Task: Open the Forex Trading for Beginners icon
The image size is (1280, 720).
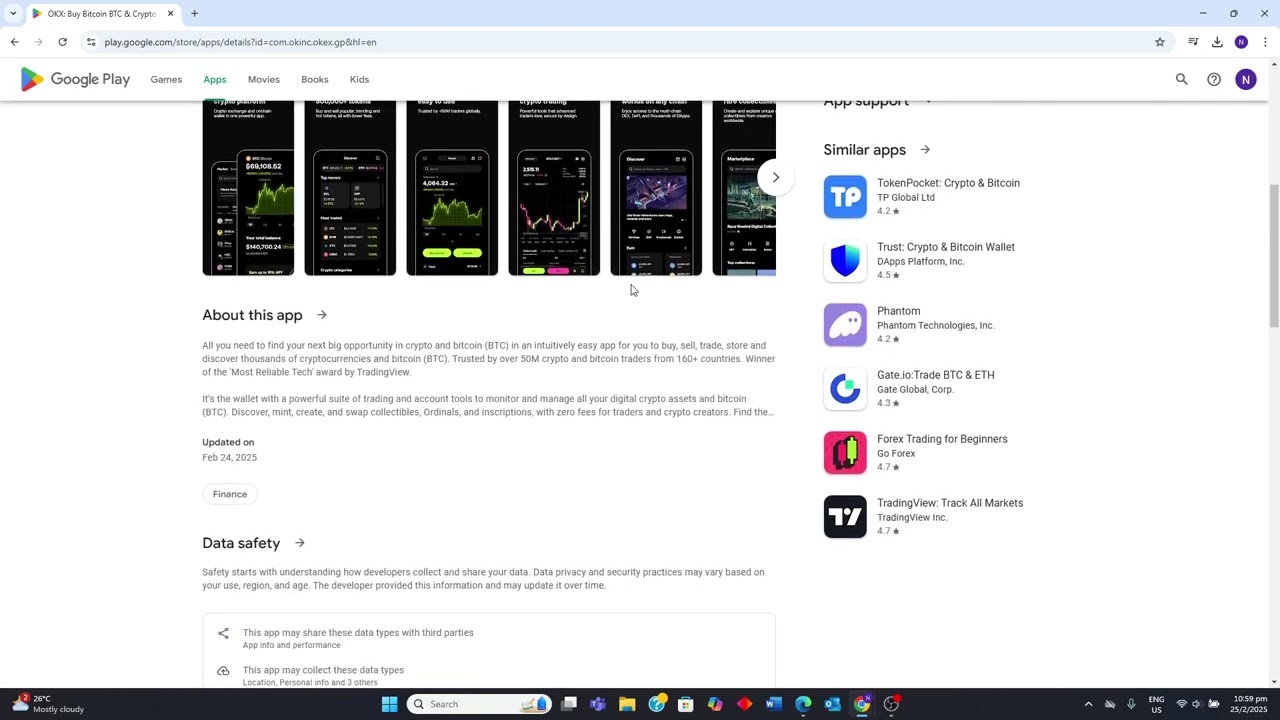Action: [845, 453]
